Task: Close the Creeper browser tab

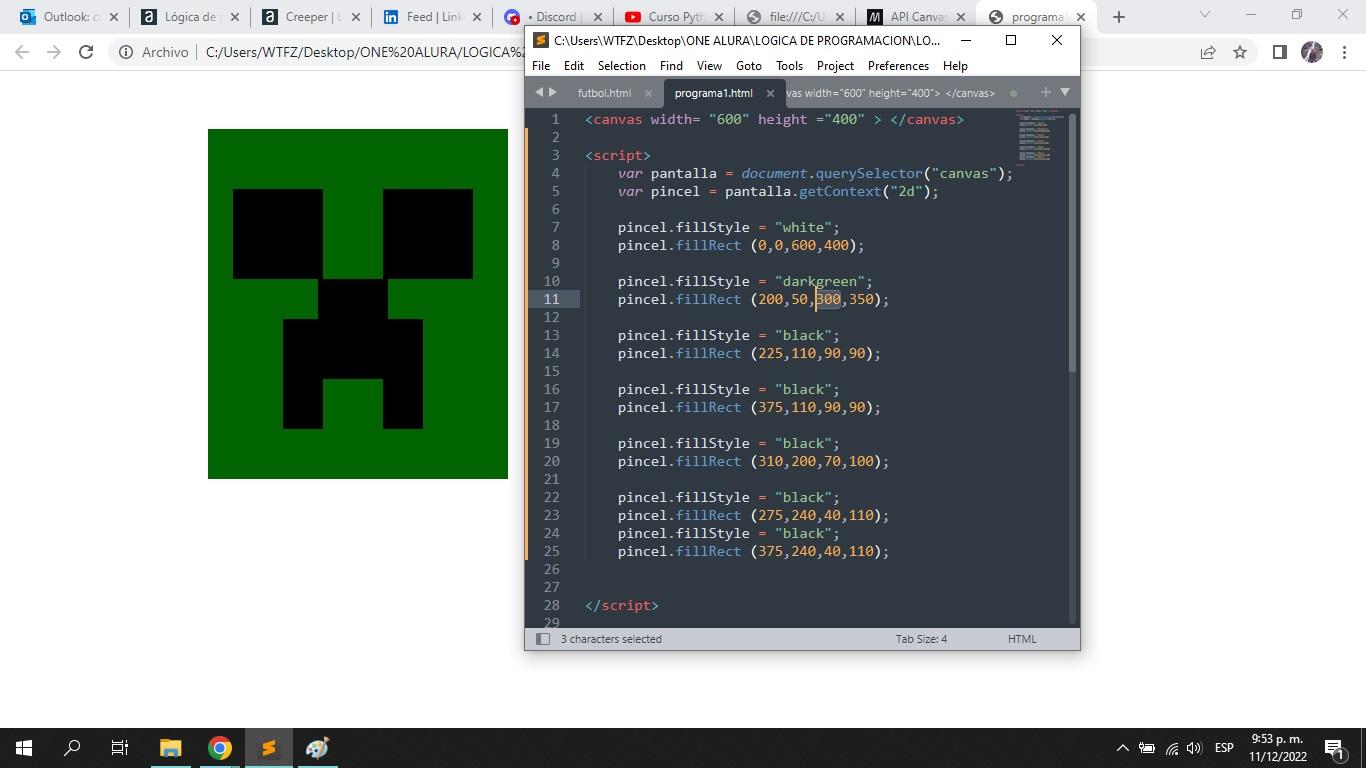Action: 356,17
